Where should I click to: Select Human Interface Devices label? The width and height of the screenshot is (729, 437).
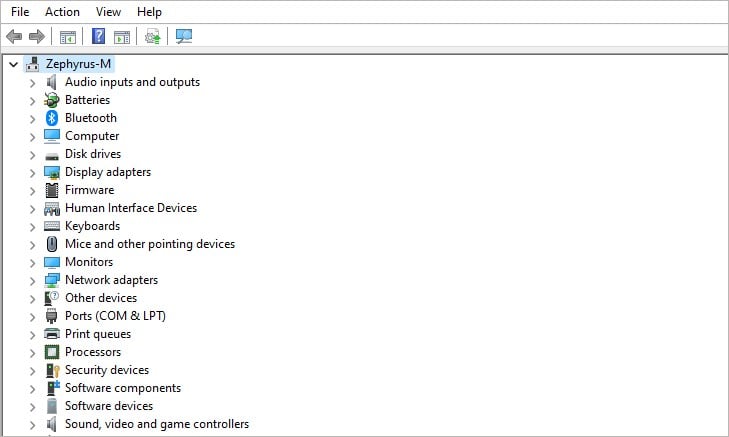(x=131, y=208)
